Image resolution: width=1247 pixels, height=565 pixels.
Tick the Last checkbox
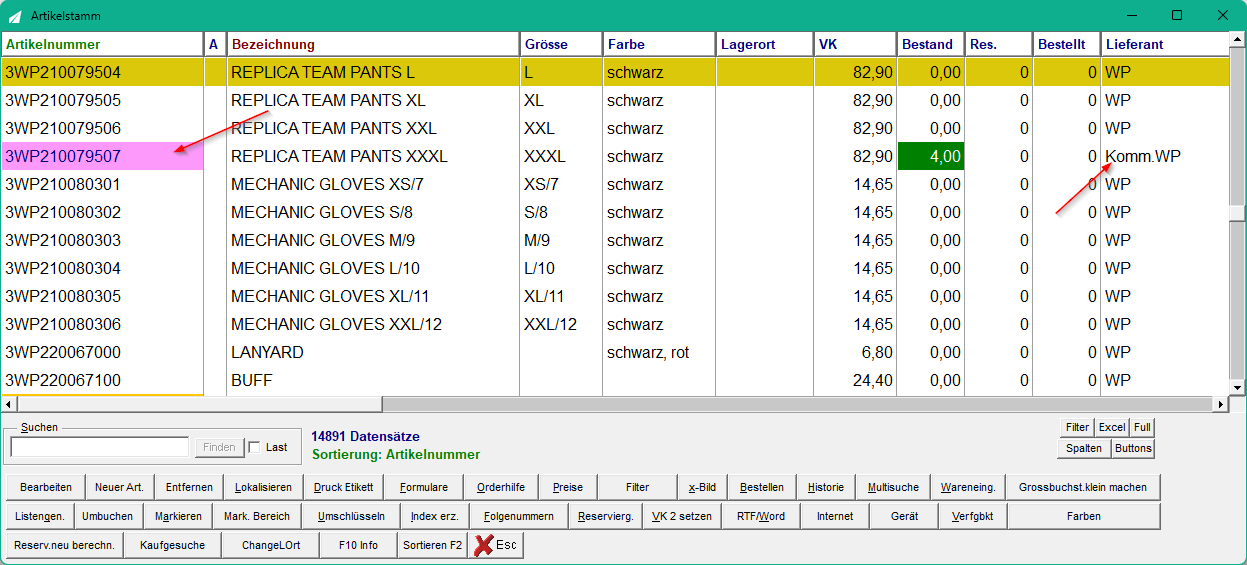[254, 447]
